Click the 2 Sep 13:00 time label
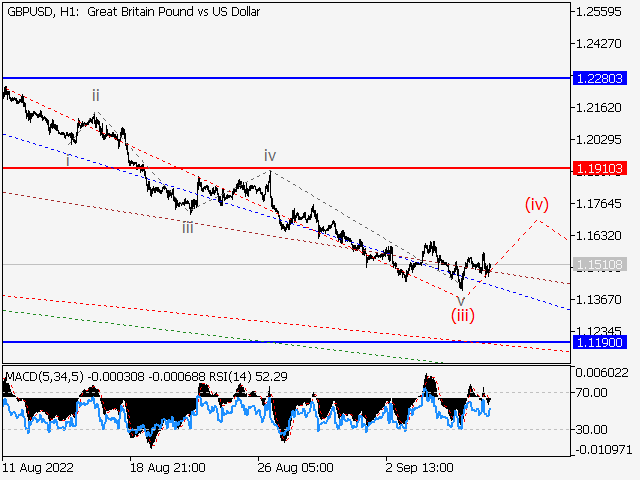Viewport: 640px width, 480px height. click(x=420, y=467)
